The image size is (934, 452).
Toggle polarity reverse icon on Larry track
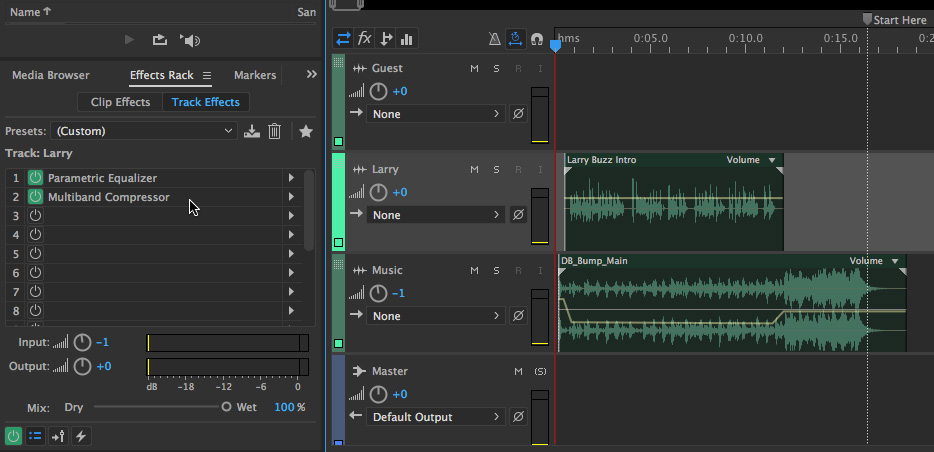pyautogui.click(x=518, y=214)
